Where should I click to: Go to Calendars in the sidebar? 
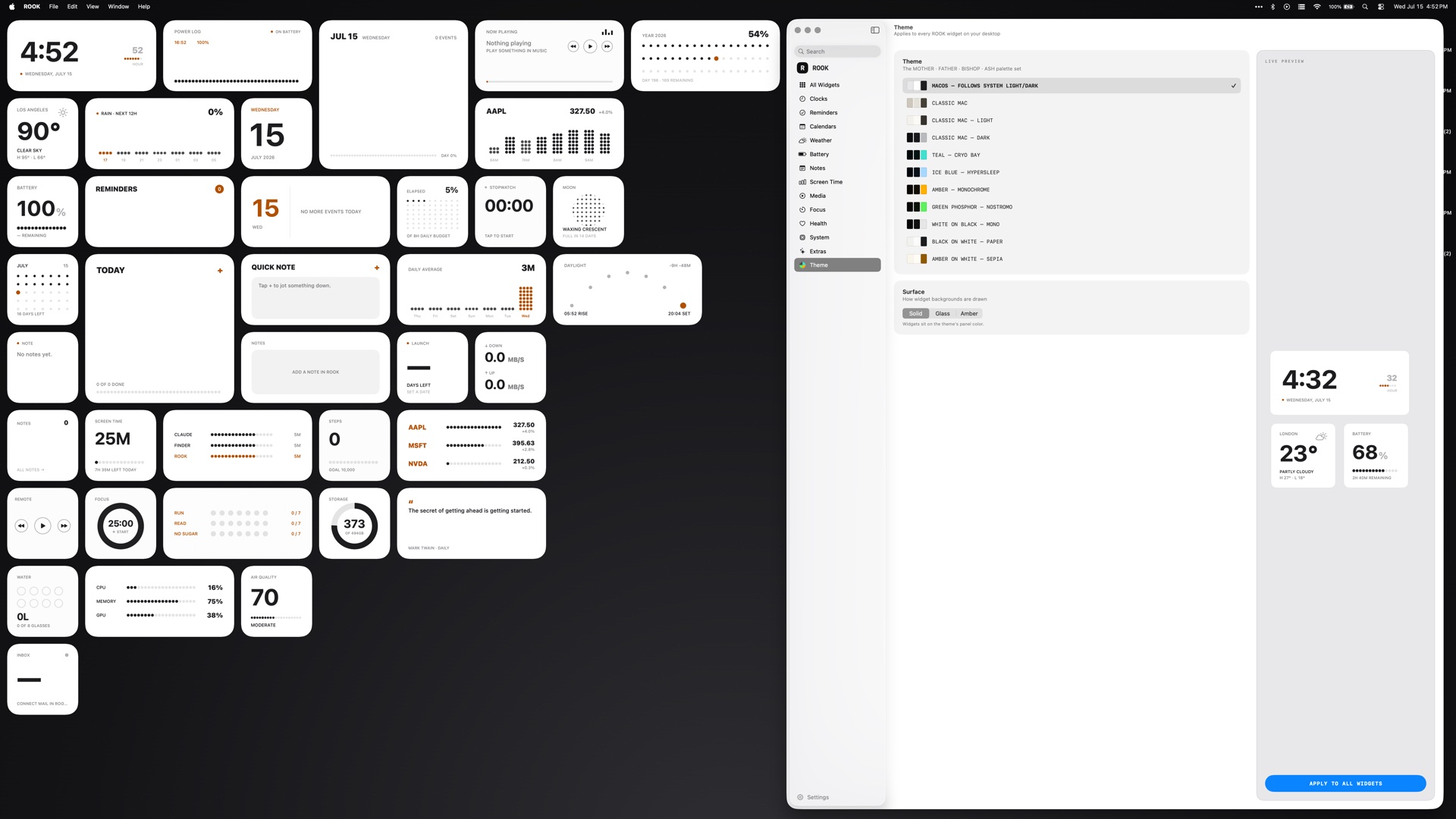[837, 127]
